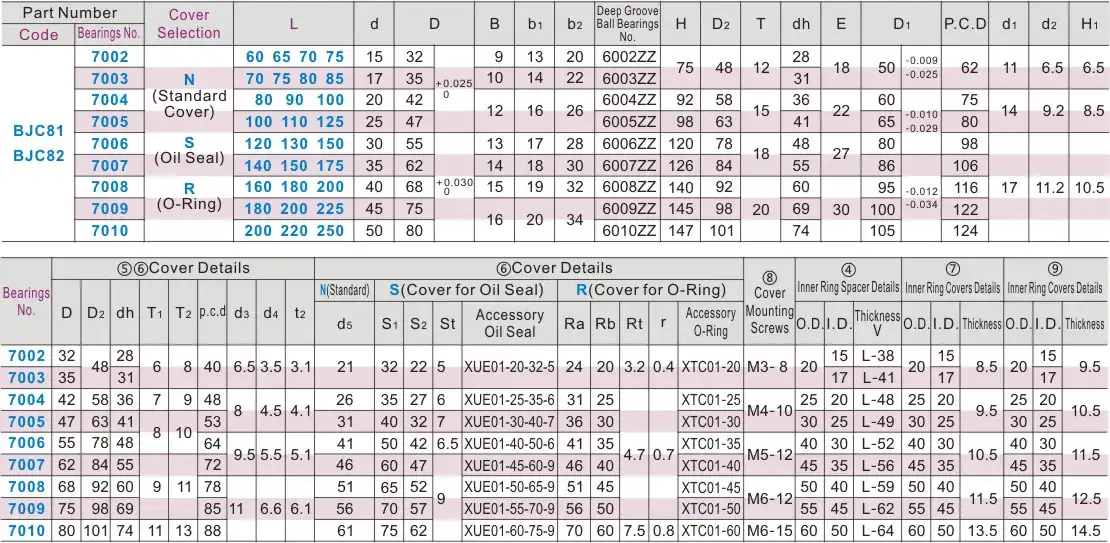Click the XUE01-60-75-9 oil seal accessory
The width and height of the screenshot is (1110, 543).
[509, 531]
